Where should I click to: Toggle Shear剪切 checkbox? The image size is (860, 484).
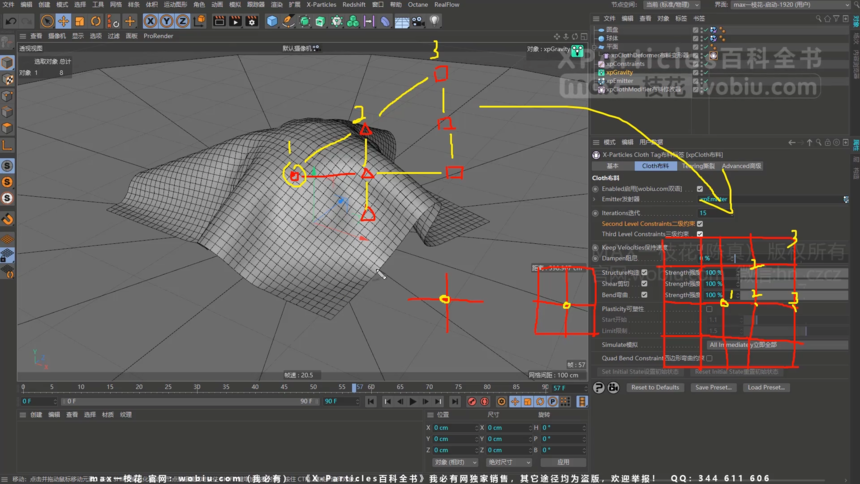pos(644,284)
